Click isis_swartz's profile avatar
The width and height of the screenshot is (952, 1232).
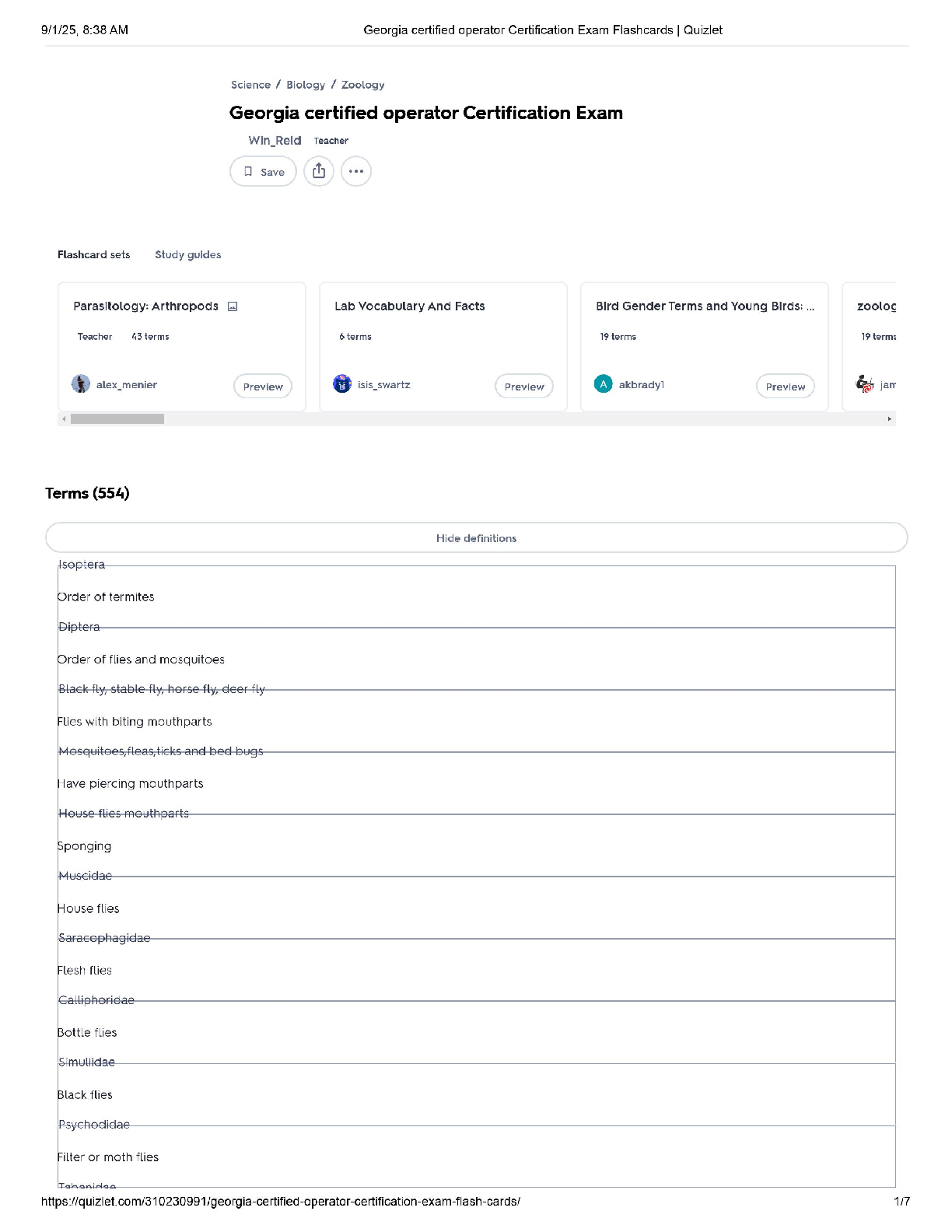(x=342, y=383)
